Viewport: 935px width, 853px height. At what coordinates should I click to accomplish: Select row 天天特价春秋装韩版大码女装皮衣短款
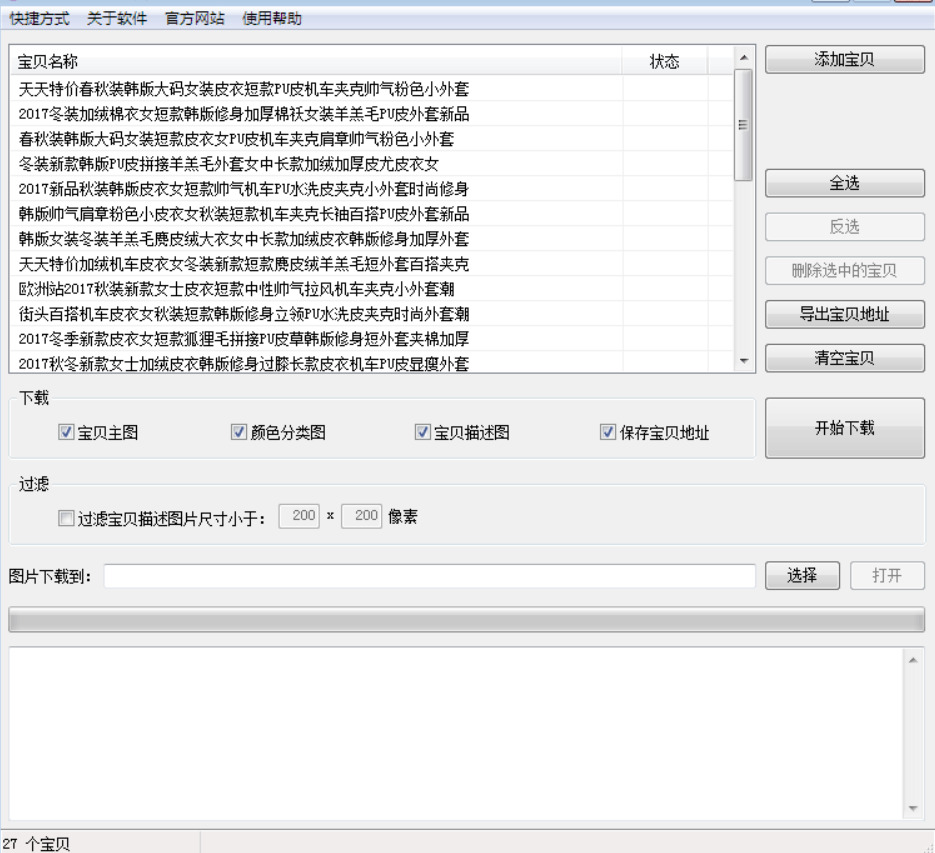pyautogui.click(x=371, y=89)
